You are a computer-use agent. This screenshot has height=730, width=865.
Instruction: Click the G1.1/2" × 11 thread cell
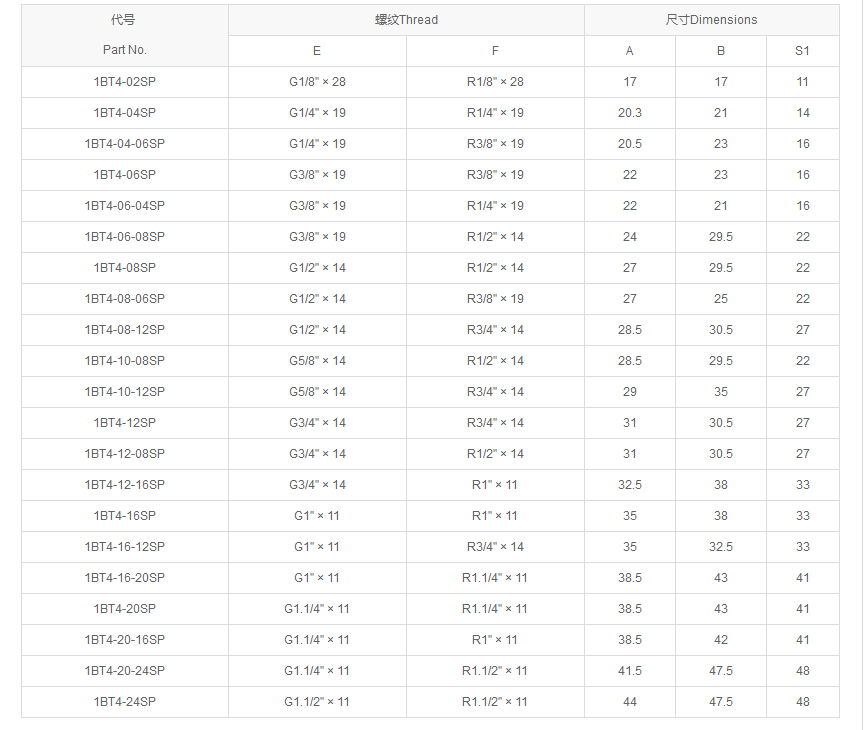pos(317,702)
